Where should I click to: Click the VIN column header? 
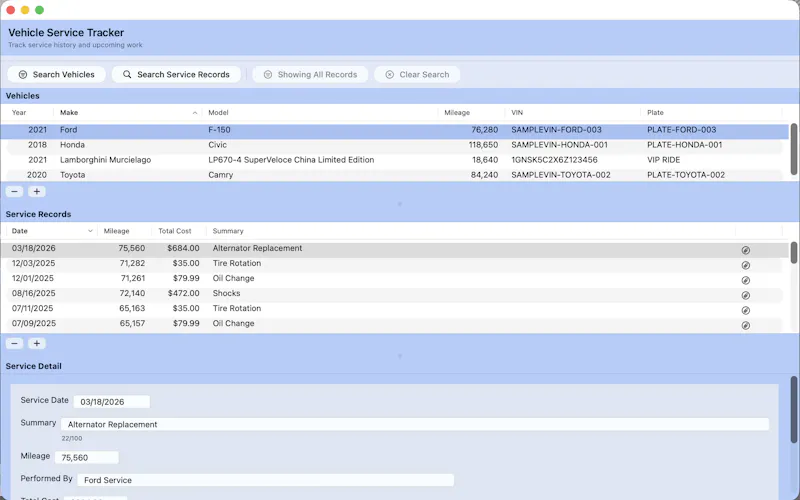[573, 112]
